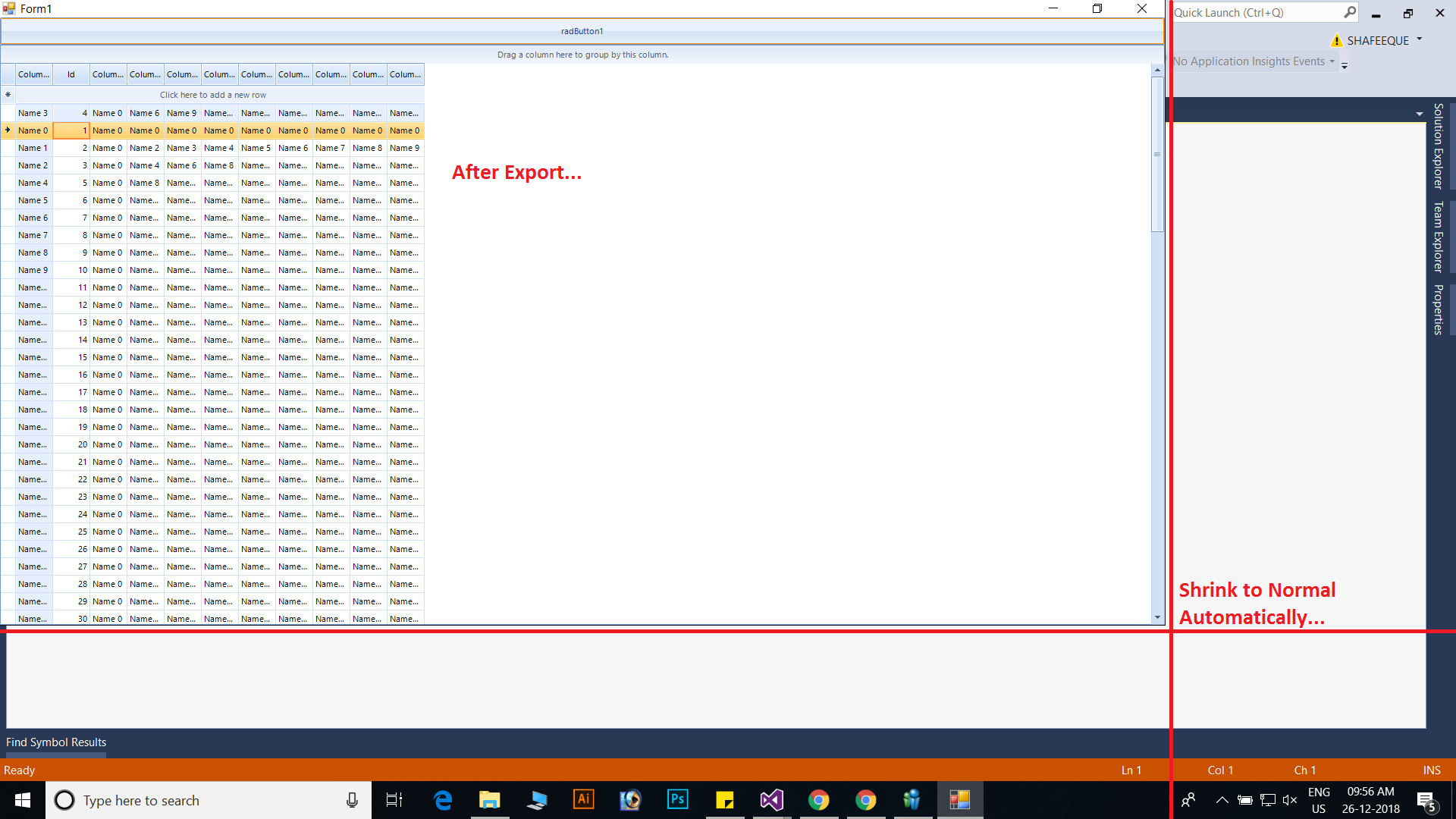Click the Task View icon
Viewport: 1456px width, 819px height.
[394, 800]
